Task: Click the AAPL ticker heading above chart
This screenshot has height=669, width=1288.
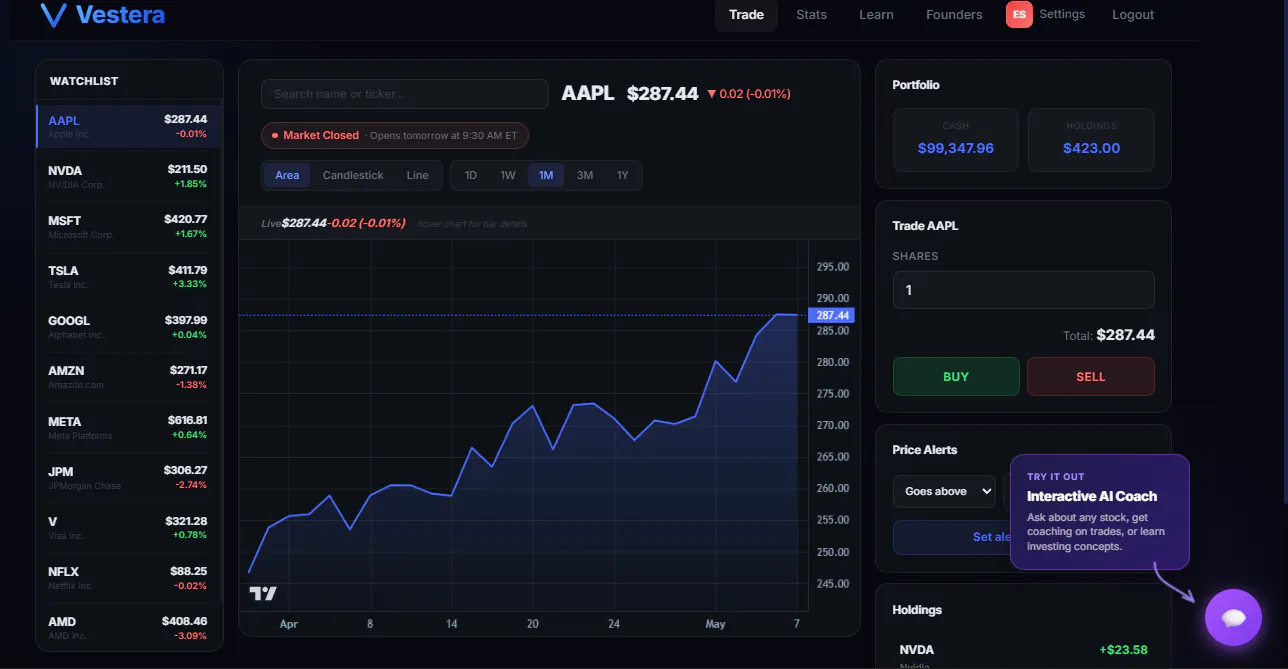Action: [588, 93]
